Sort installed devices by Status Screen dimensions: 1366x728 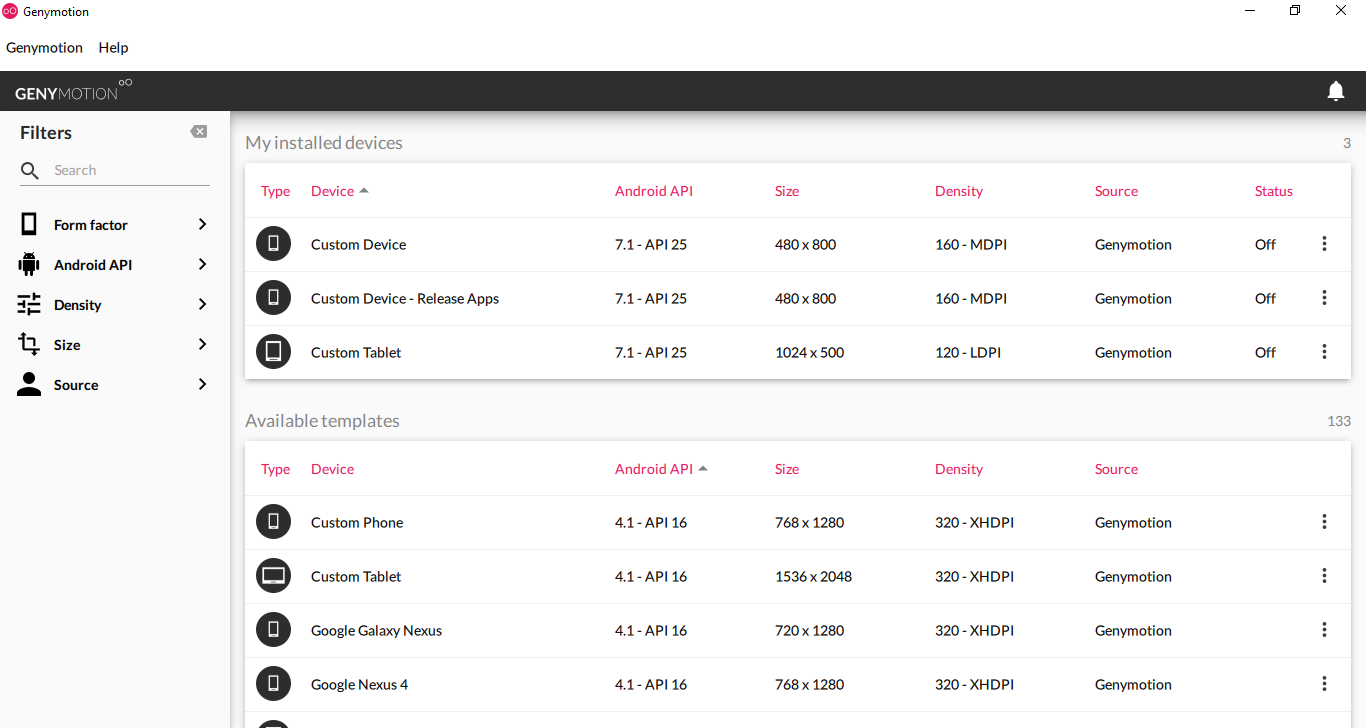point(1273,191)
